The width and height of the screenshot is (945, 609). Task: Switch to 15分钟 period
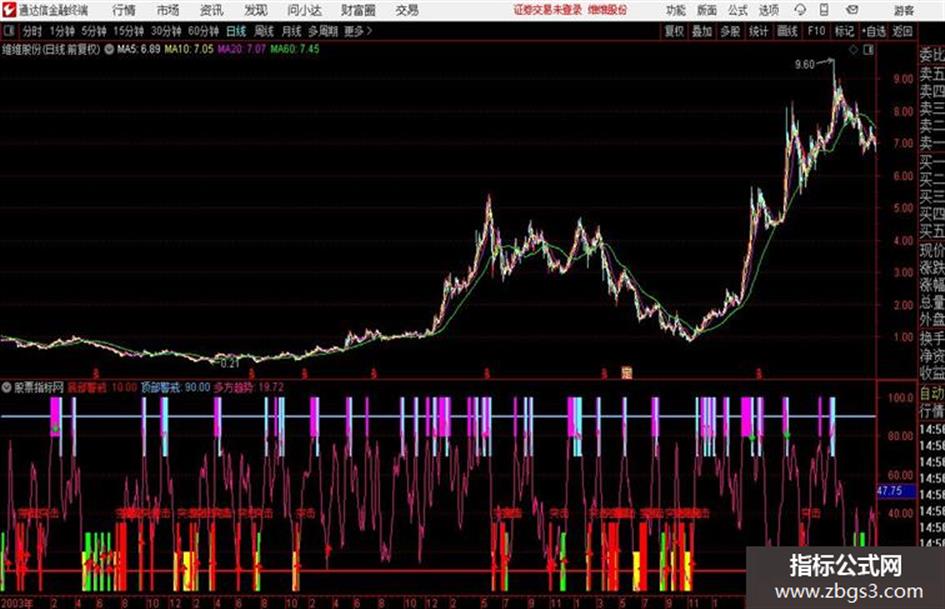click(128, 31)
